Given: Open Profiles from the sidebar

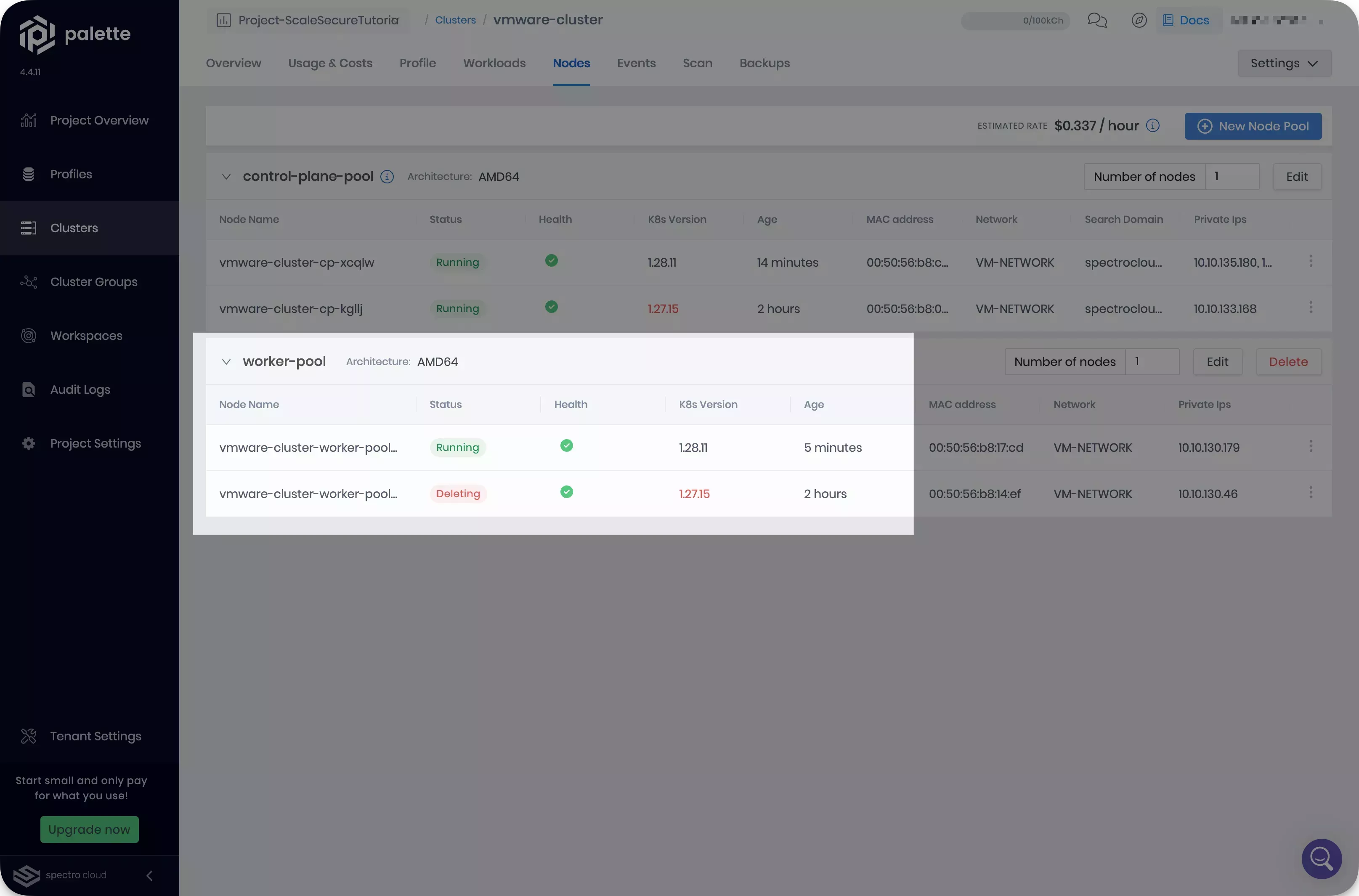Looking at the screenshot, I should [89, 174].
